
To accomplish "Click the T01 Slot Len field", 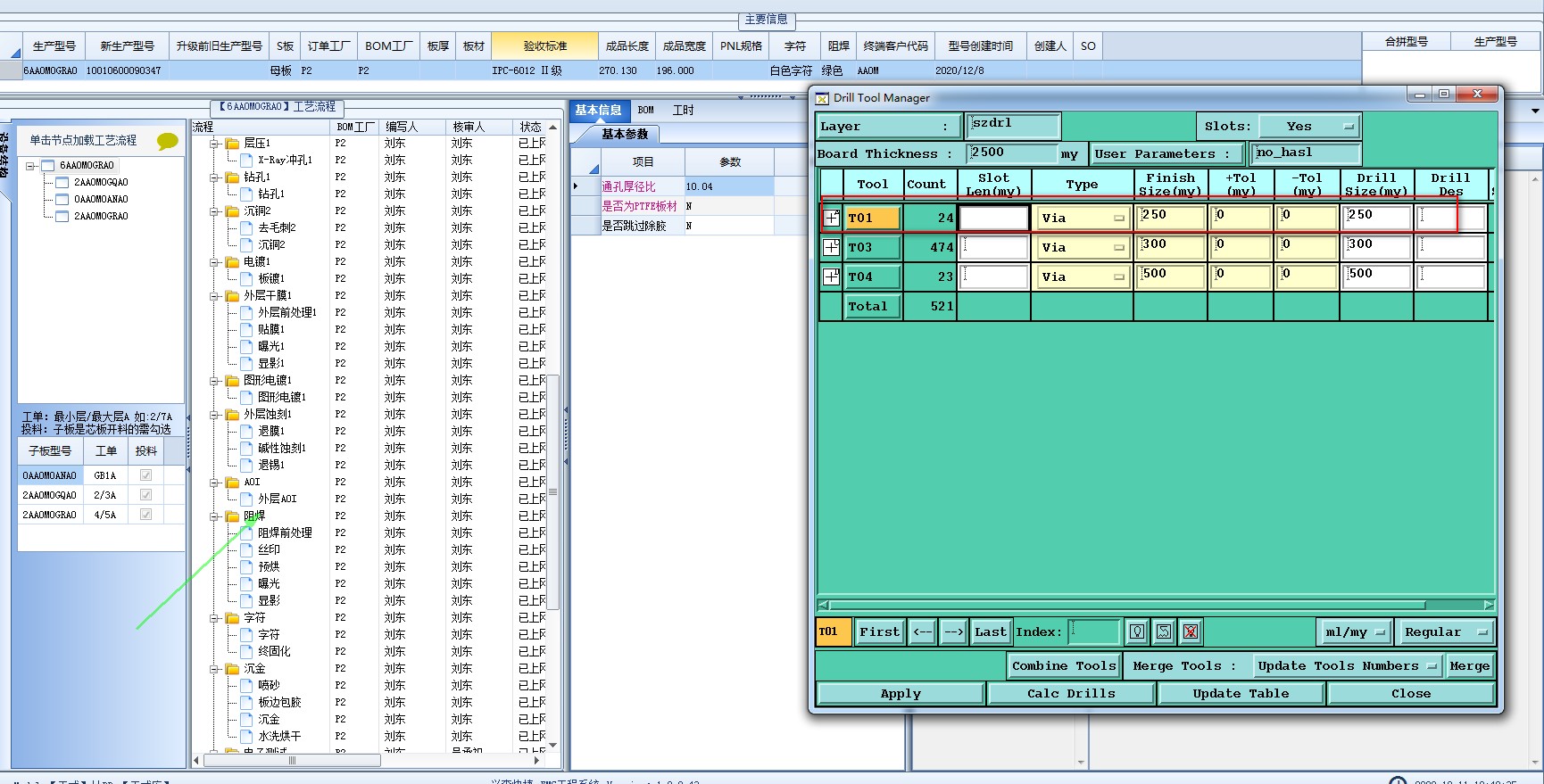I will [994, 218].
